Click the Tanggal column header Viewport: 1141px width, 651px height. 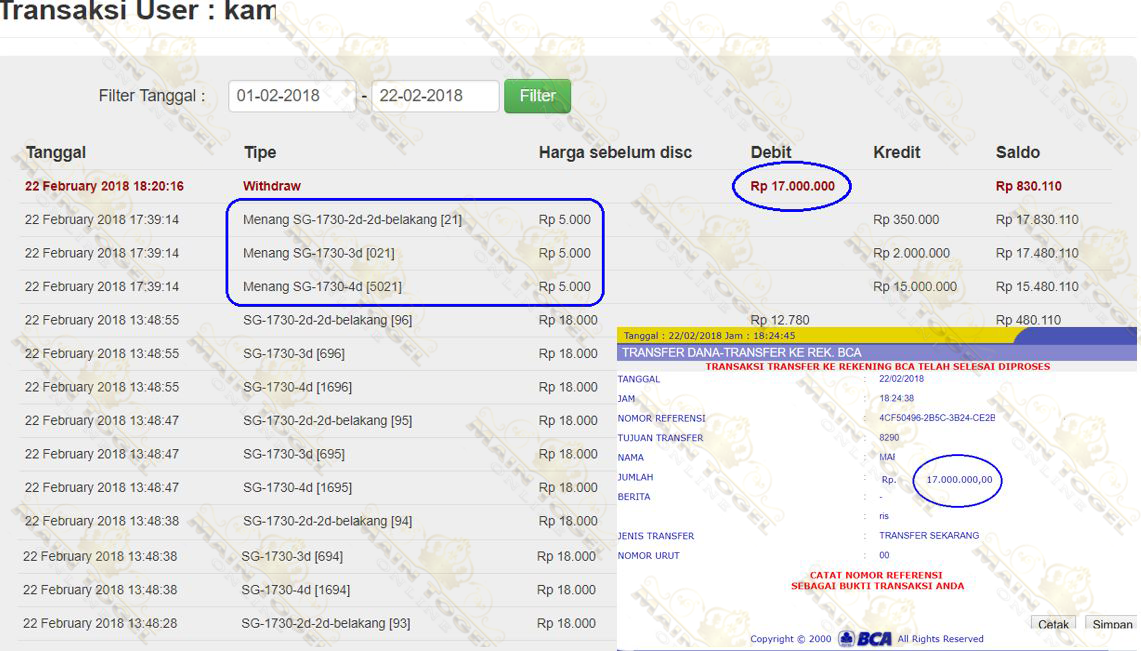pos(56,153)
